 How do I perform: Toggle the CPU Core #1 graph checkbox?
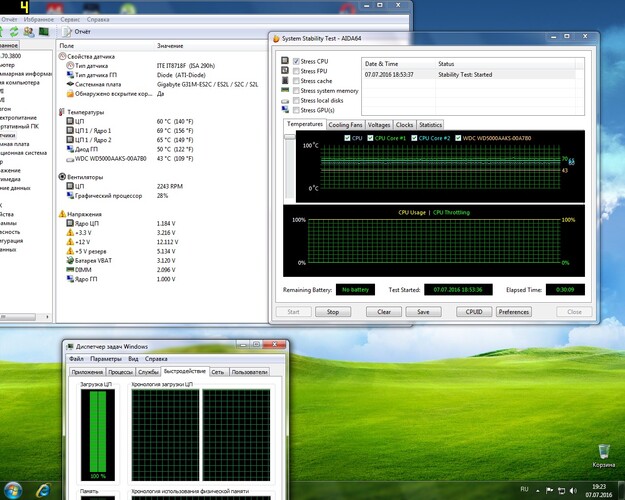(x=370, y=138)
